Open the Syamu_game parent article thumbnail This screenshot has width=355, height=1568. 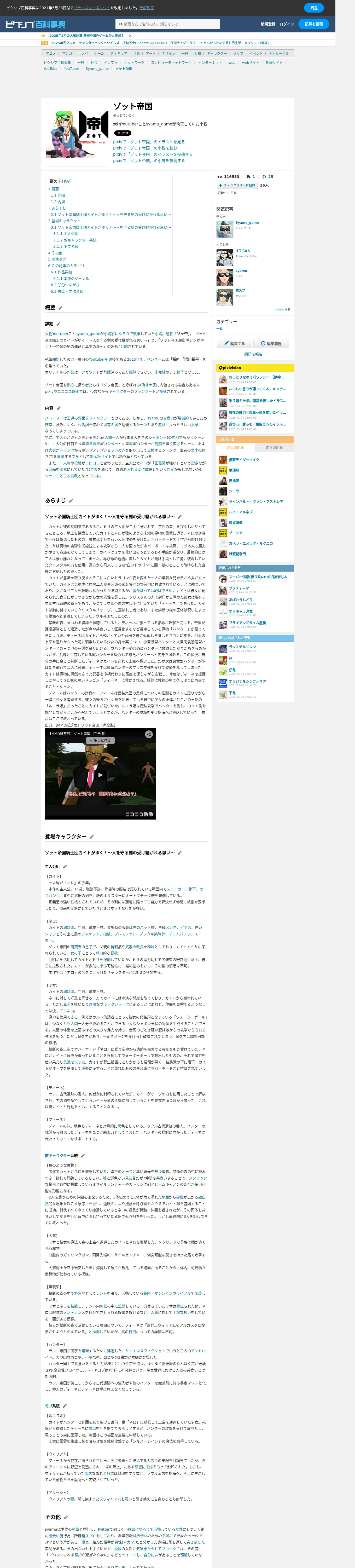coord(224,229)
